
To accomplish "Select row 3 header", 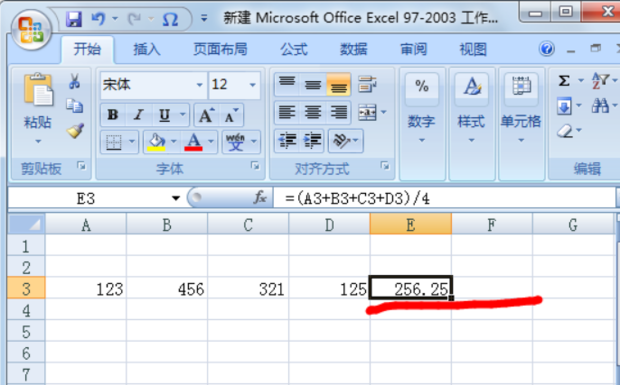I will (26, 289).
